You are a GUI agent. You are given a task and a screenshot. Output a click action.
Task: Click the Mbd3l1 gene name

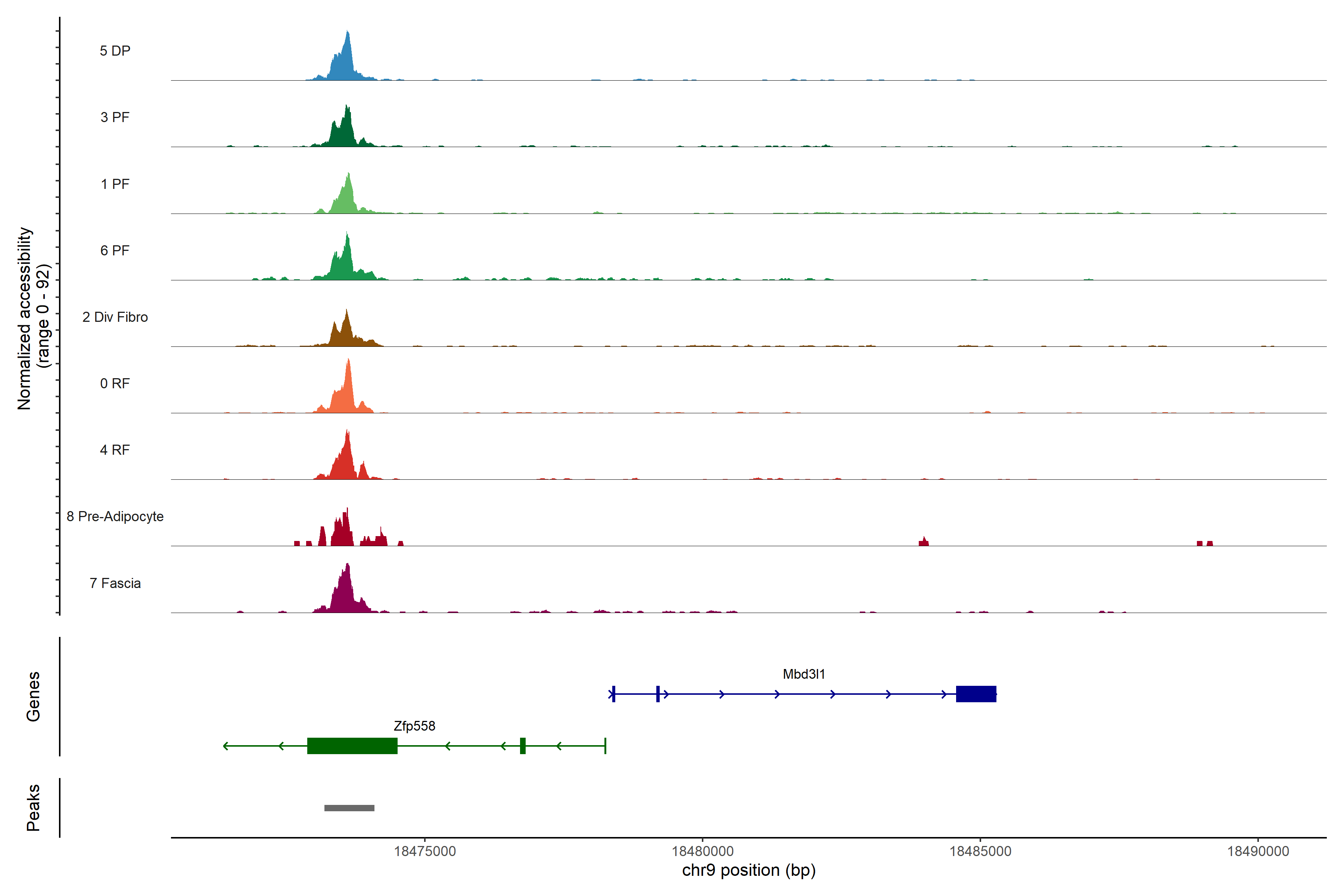(803, 674)
